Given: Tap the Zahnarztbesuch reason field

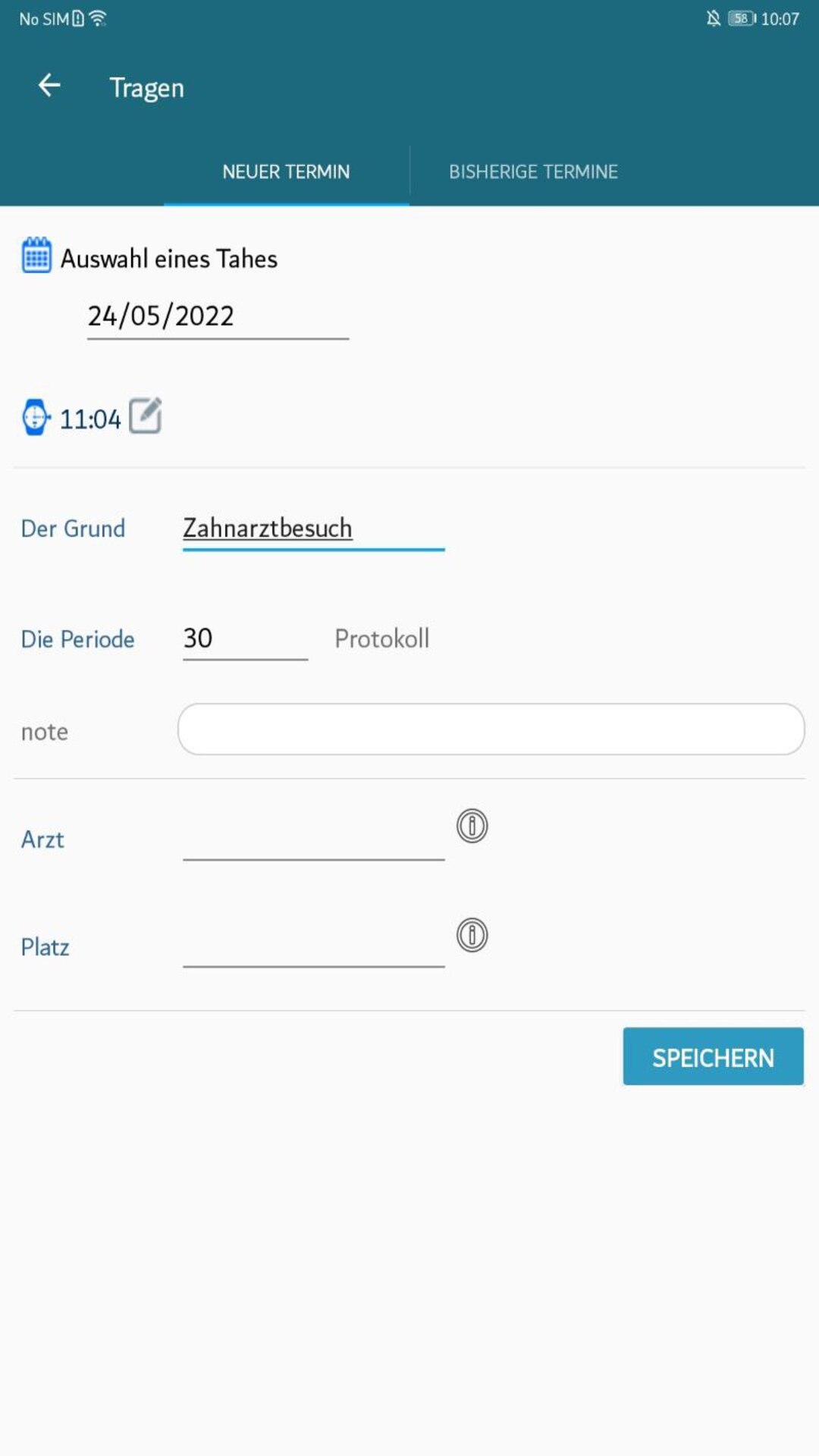Looking at the screenshot, I should pos(313,529).
